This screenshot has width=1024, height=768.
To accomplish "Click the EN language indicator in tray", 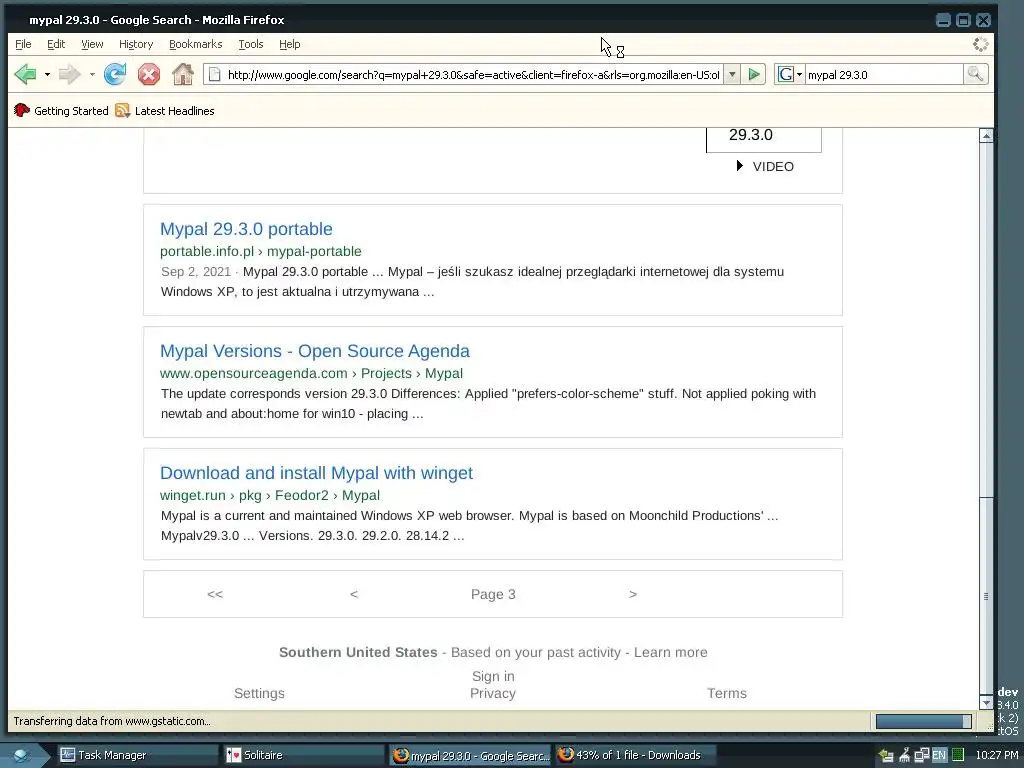I will (938, 755).
